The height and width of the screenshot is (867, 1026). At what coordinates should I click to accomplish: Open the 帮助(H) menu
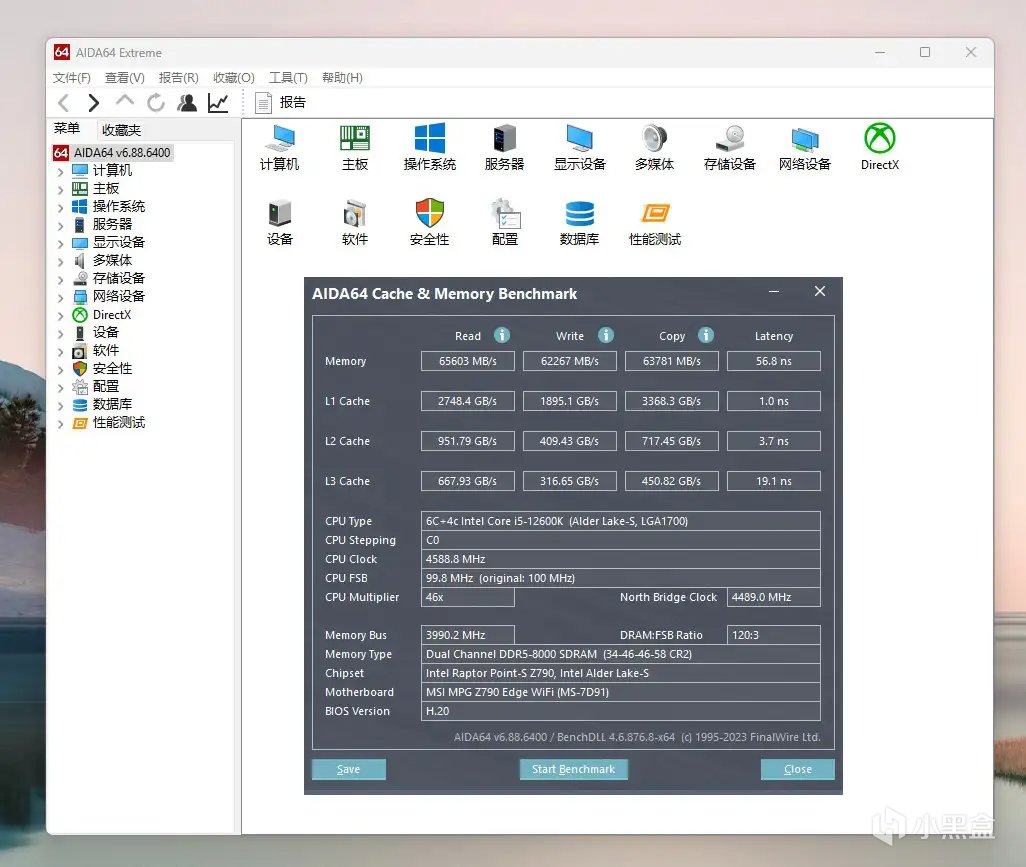pos(342,78)
